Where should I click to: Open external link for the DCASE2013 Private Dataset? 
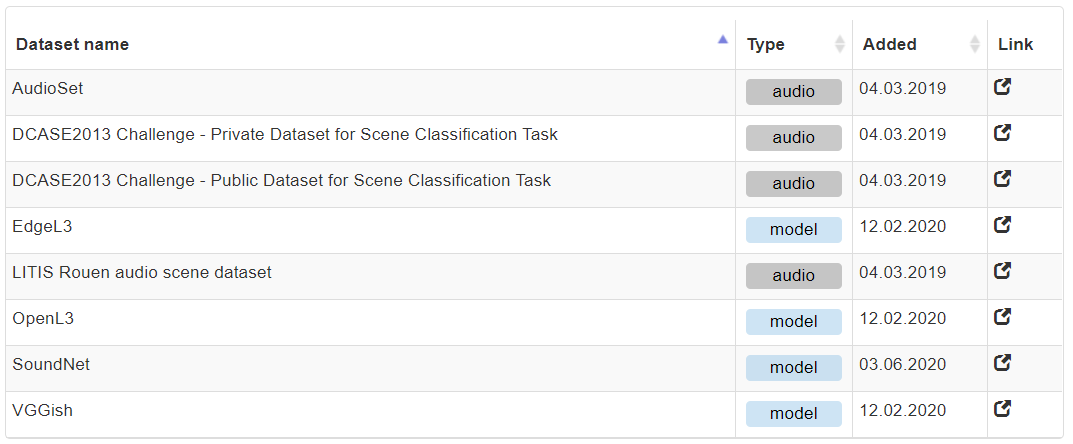click(x=1002, y=133)
